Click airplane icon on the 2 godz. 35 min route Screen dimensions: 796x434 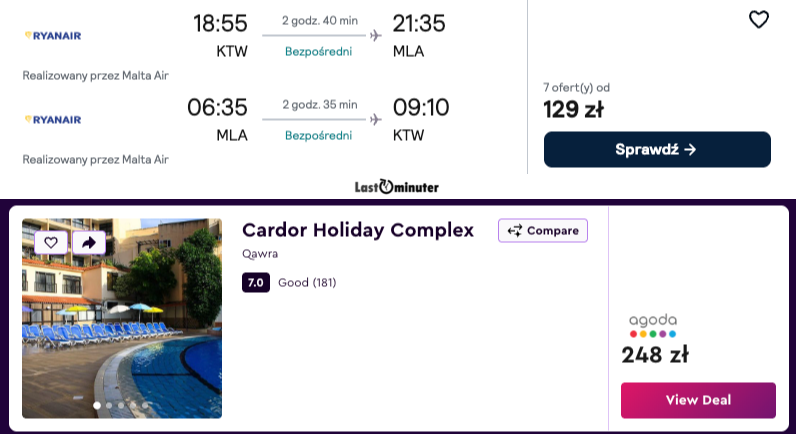tap(376, 119)
